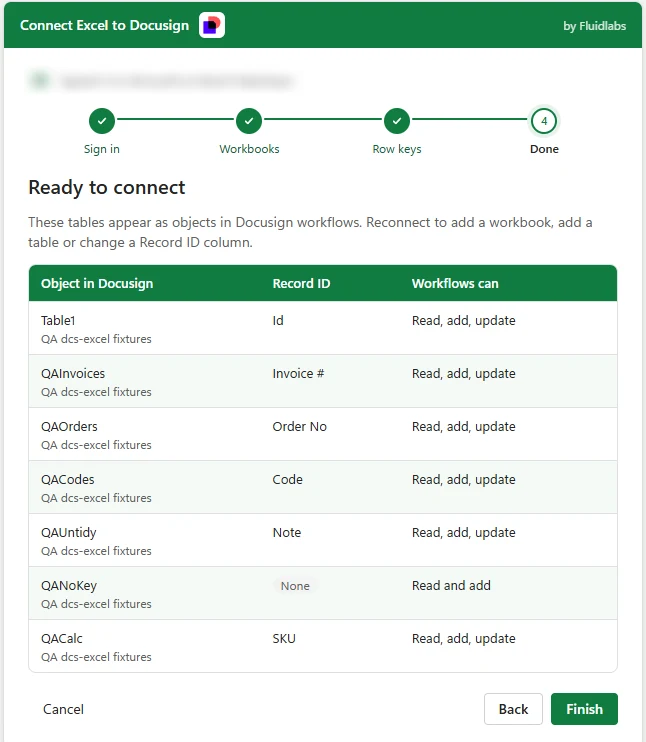Click 'Read, add, update' in the QACalc row
The width and height of the screenshot is (646, 742).
click(463, 639)
